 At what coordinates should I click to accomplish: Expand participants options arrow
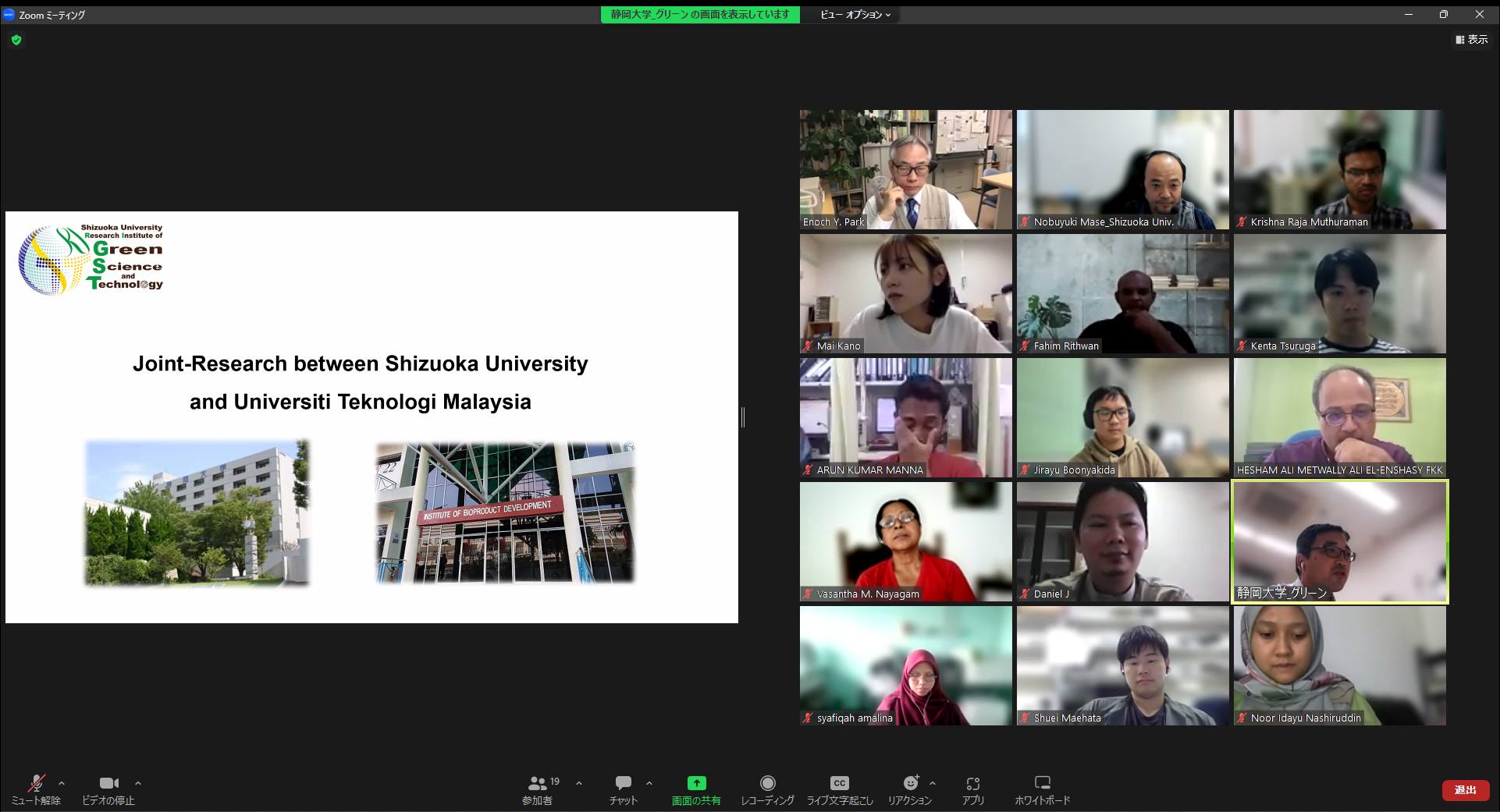point(579,783)
